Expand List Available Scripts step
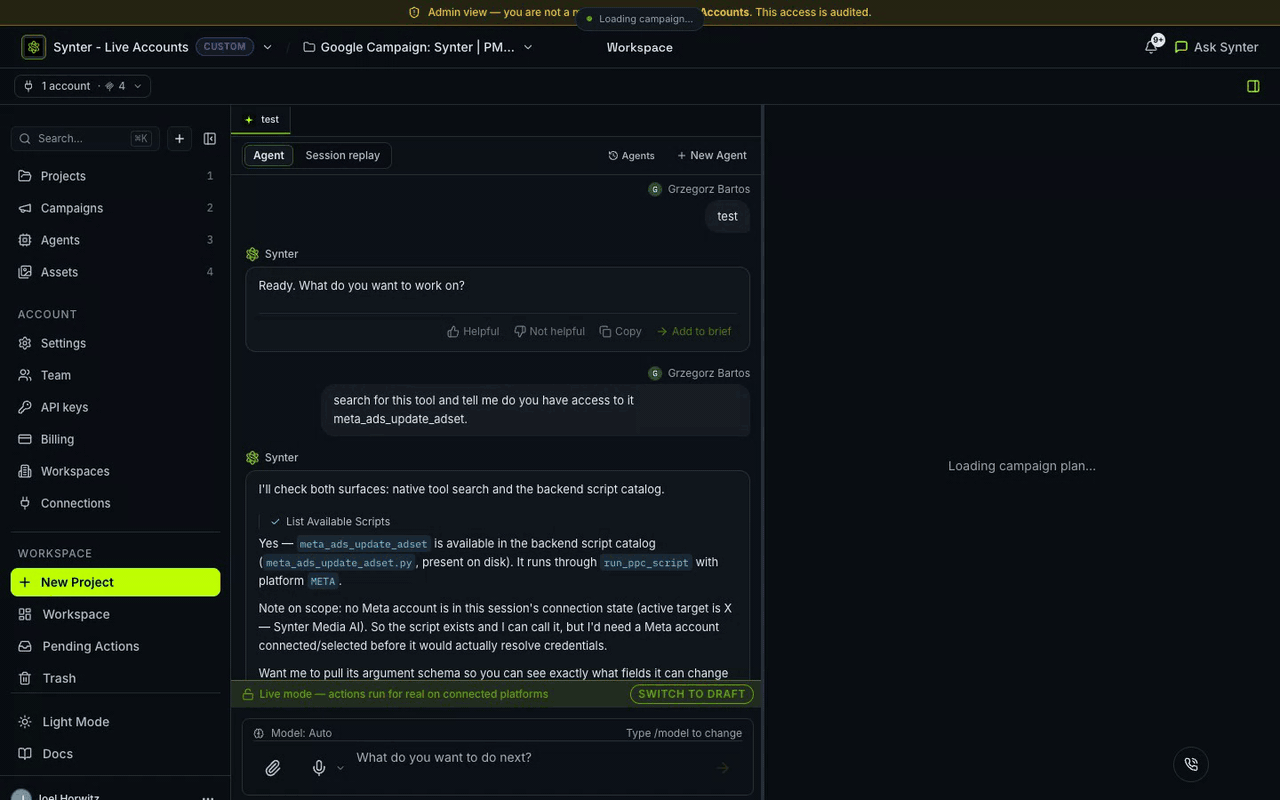The height and width of the screenshot is (800, 1280). [x=330, y=522]
